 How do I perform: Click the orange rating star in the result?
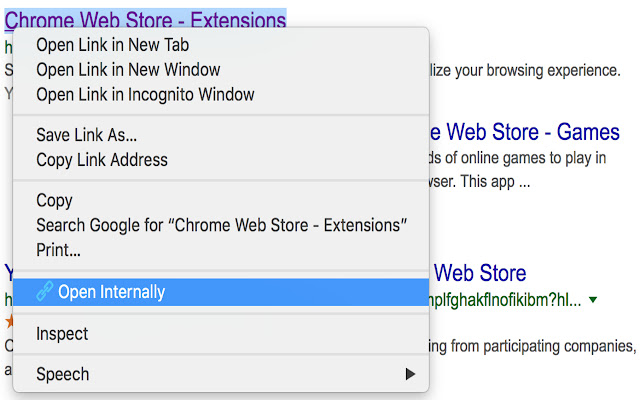pyautogui.click(x=9, y=321)
